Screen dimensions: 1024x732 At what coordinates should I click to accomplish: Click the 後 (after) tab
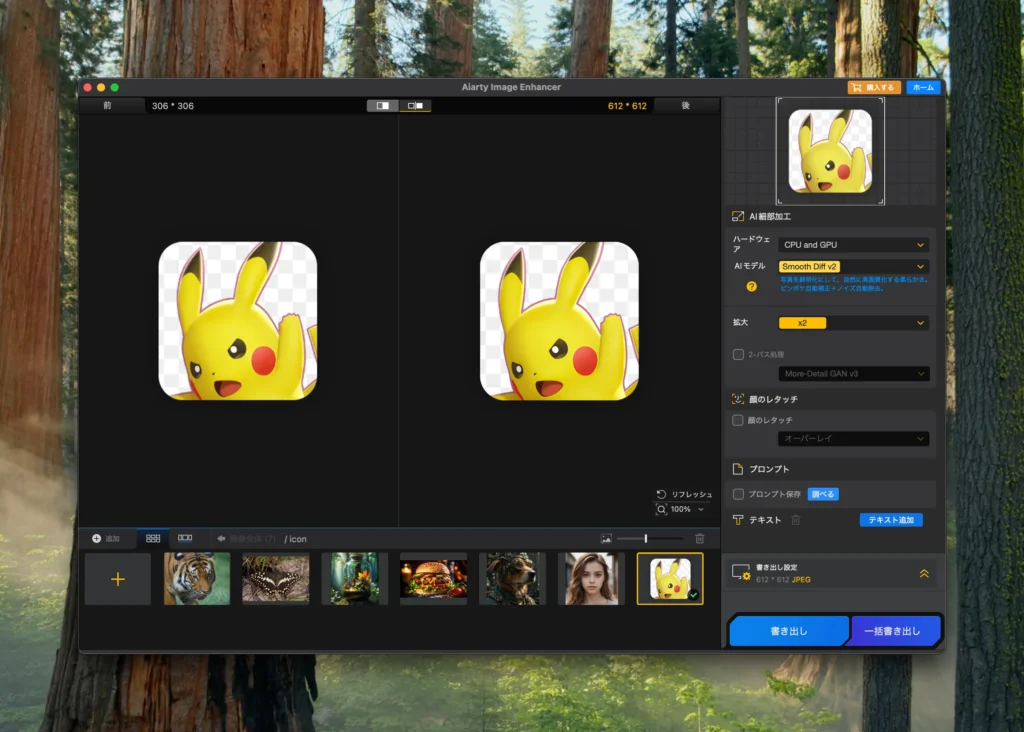click(685, 105)
